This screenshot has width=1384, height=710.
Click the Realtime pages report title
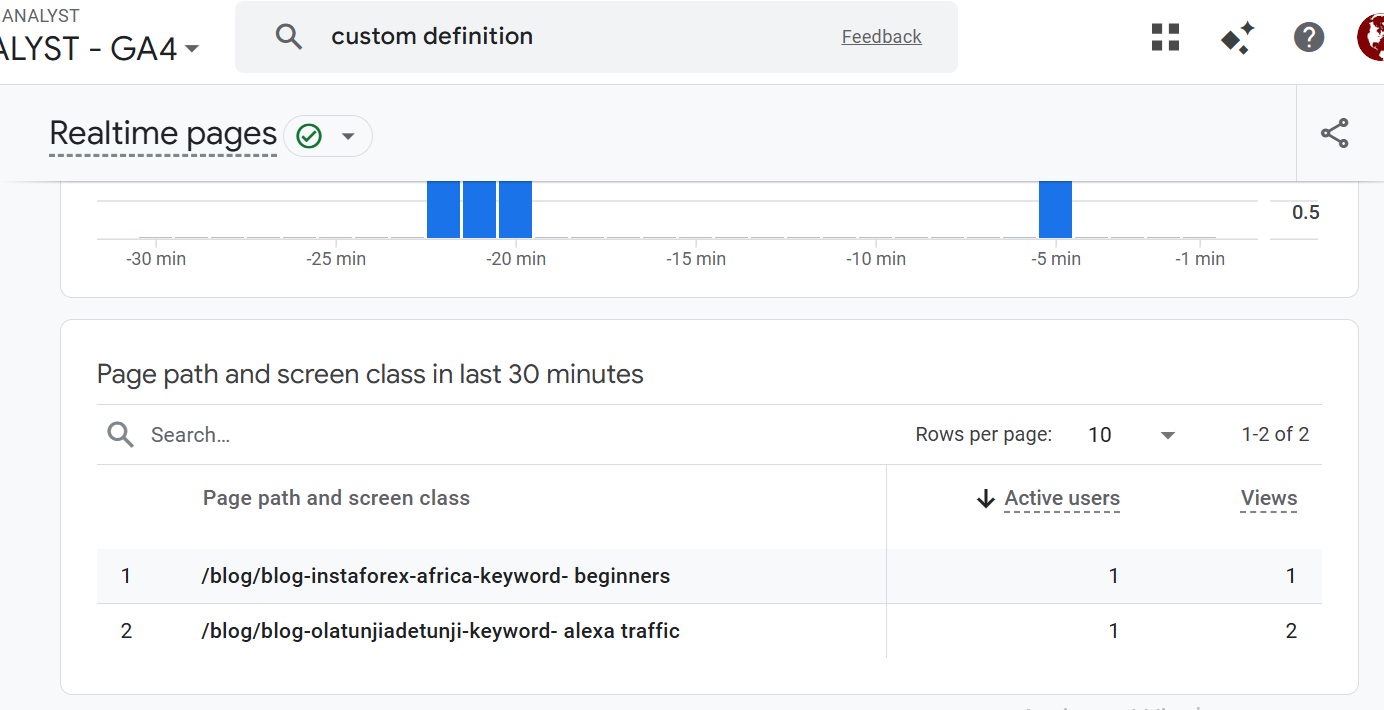click(163, 134)
